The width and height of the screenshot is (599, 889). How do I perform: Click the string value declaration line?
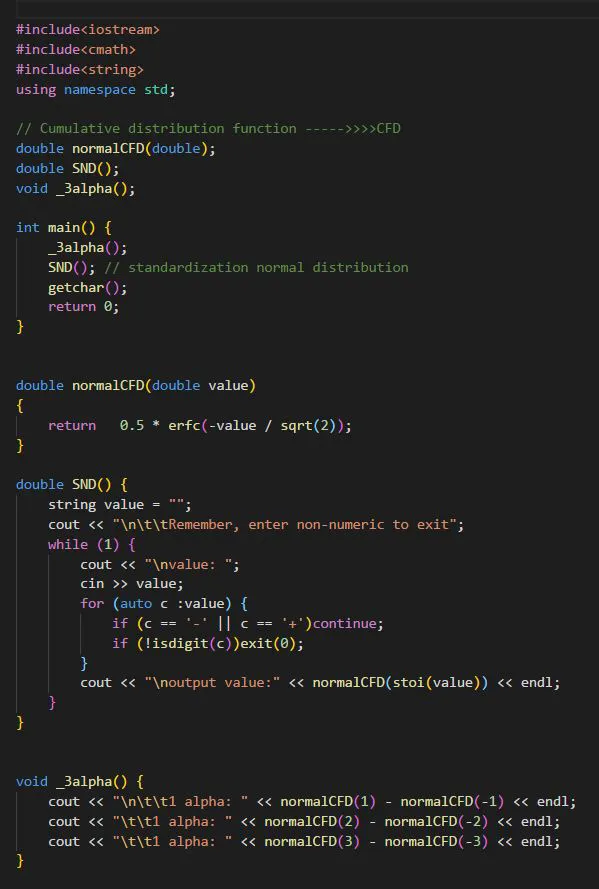coord(120,505)
